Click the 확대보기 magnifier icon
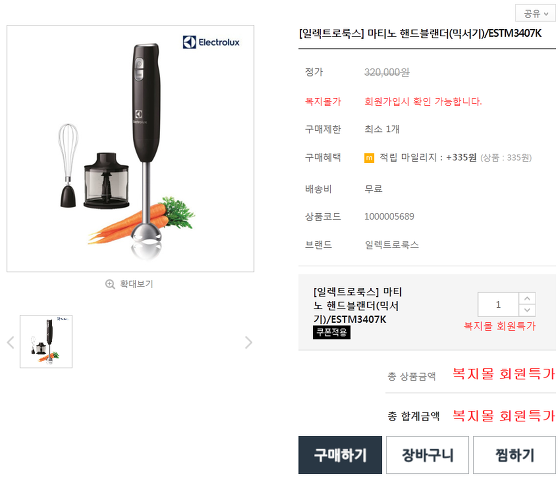This screenshot has width=560, height=480. 110,284
